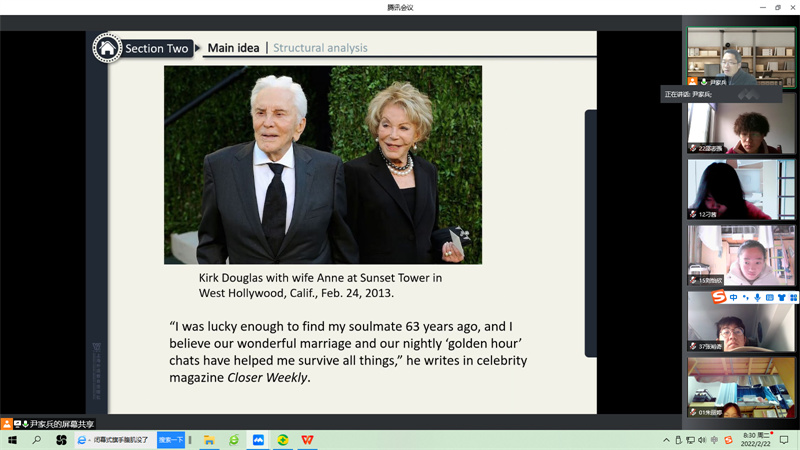This screenshot has width=800, height=450.
Task: Select the top presenter's video thumbnail
Action: (x=741, y=56)
